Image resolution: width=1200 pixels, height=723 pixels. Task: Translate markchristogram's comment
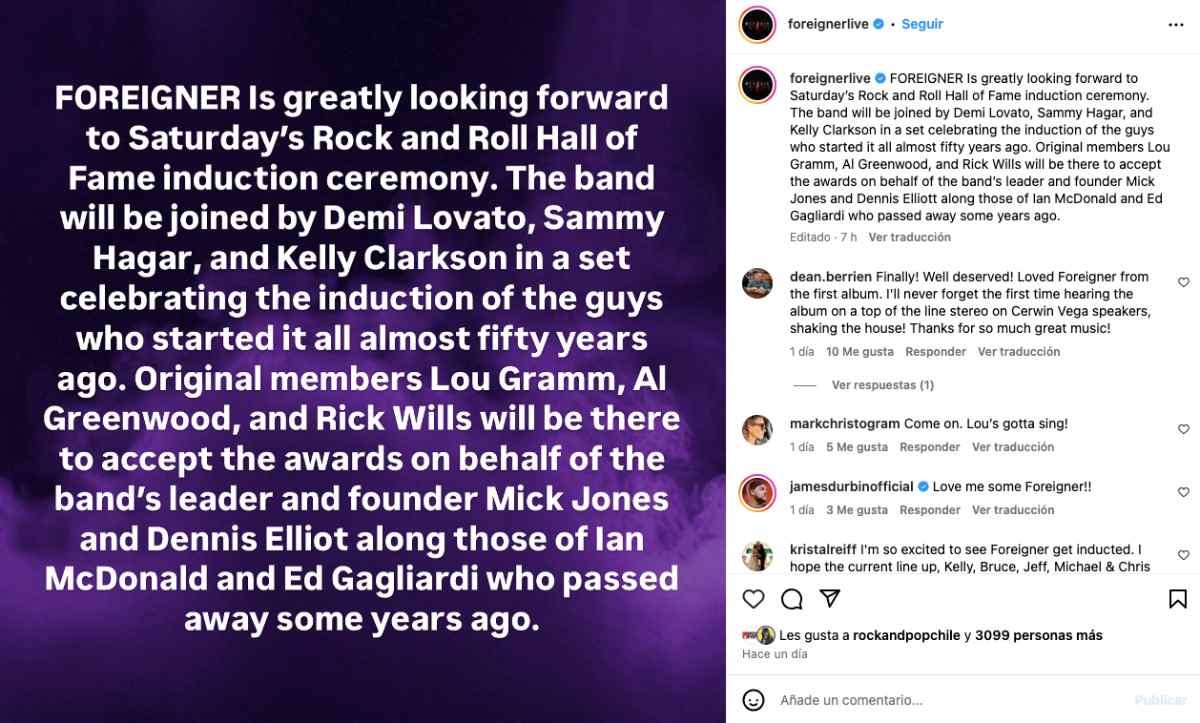point(1013,447)
